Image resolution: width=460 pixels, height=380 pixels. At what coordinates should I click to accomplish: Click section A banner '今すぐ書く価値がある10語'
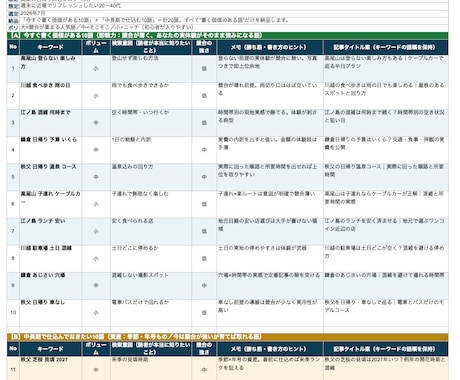tap(228, 35)
